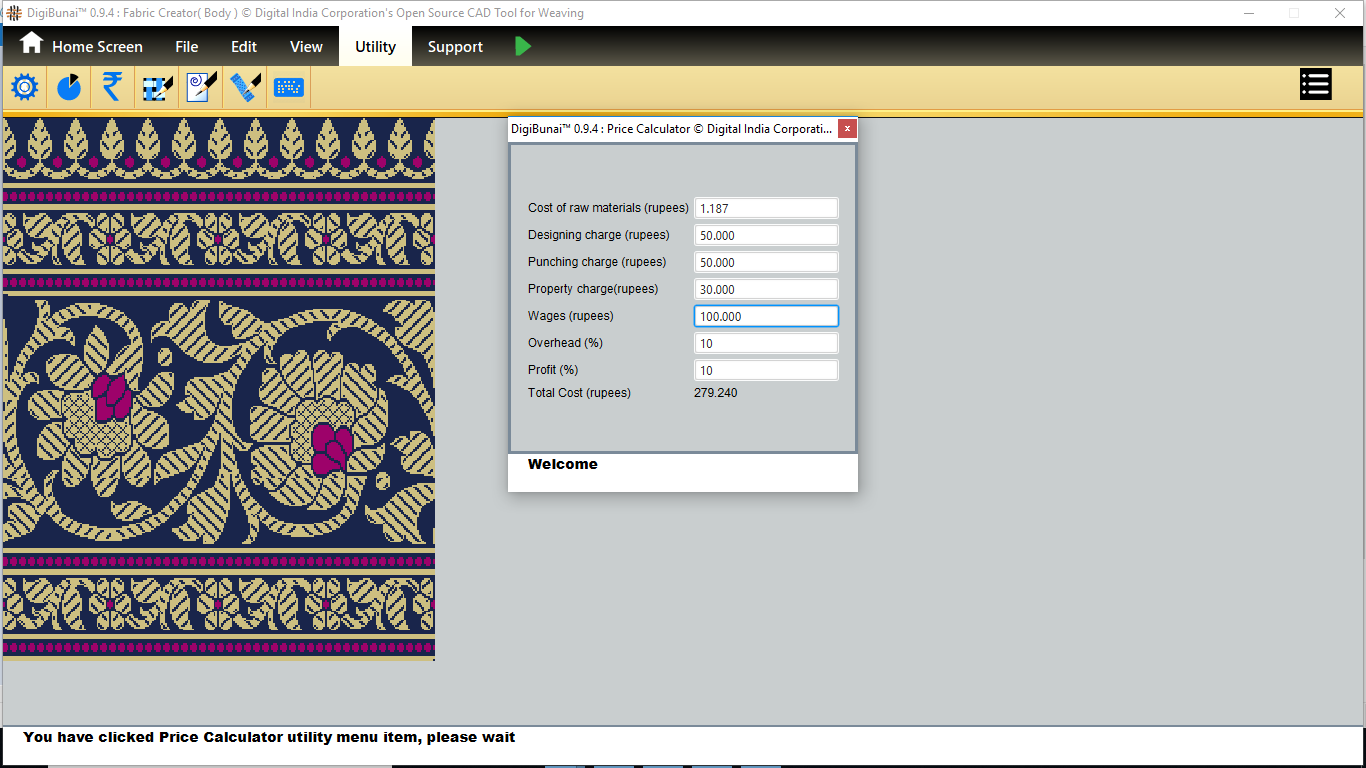Click the Profit percentage field
This screenshot has height=768, width=1366.
(x=766, y=370)
